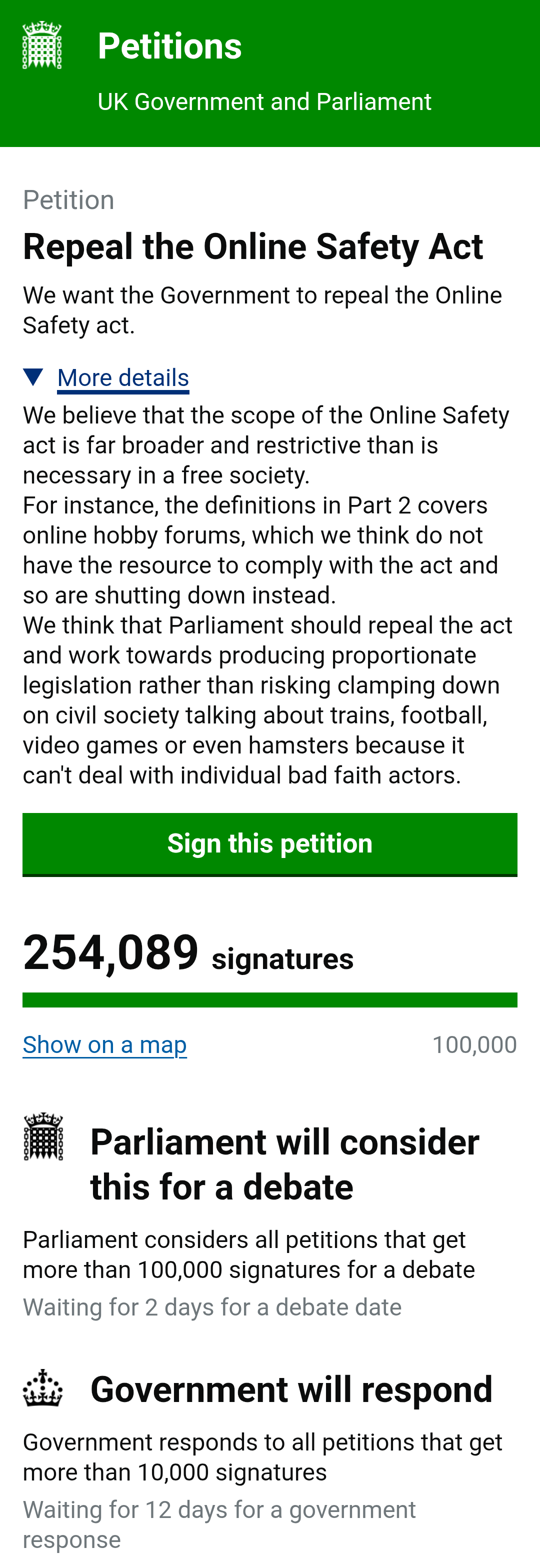The image size is (540, 1568).
Task: Click Waiting for 2 days debate date text
Action: tap(212, 1307)
